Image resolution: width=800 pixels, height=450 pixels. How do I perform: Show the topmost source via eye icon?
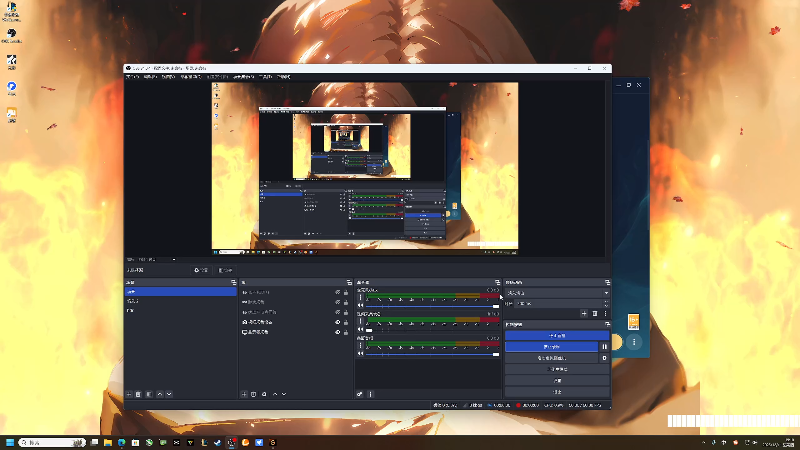(337, 293)
